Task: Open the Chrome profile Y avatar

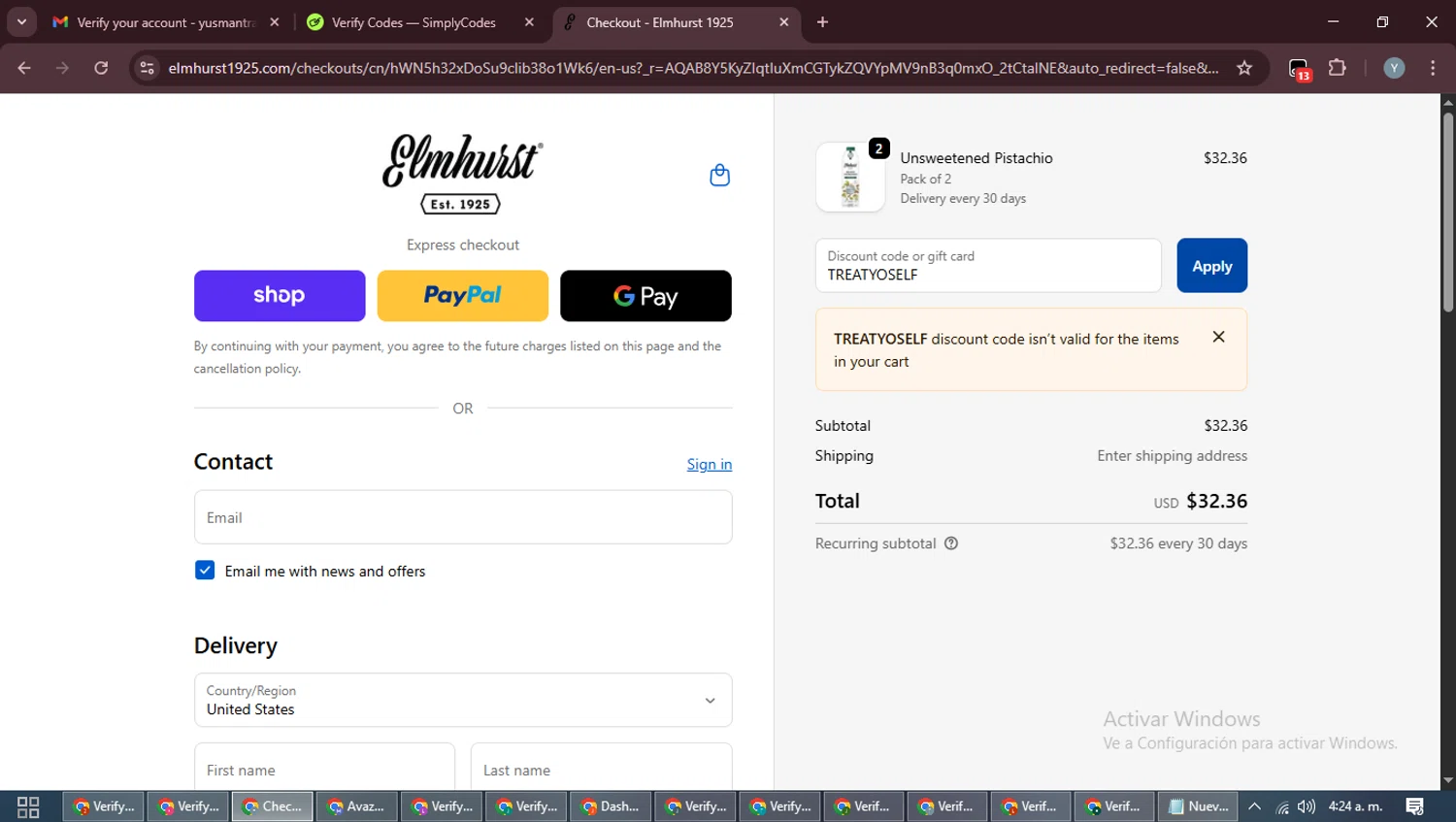Action: pos(1394,68)
